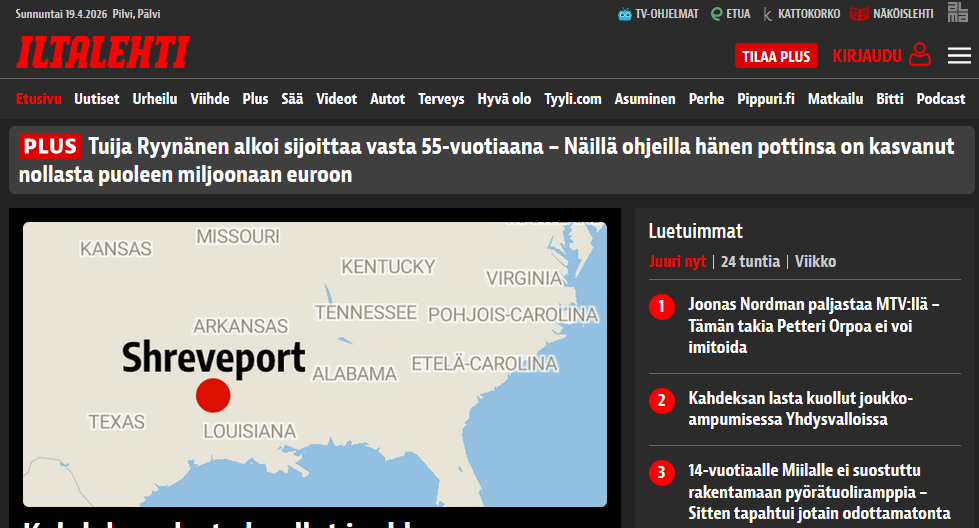Open the Pippuri.fi section
Screen dimensions: 979x528
(766, 99)
